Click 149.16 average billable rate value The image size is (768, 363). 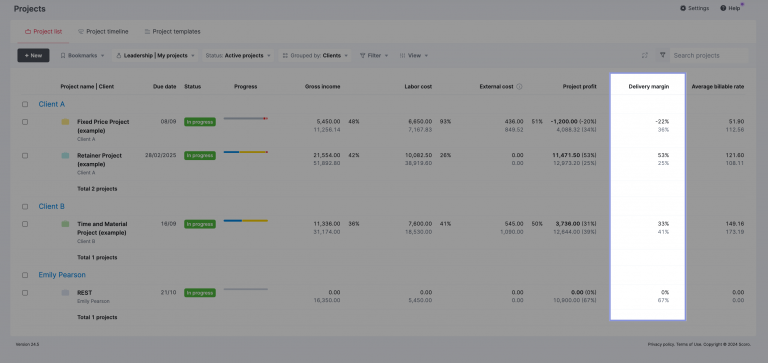coord(736,224)
